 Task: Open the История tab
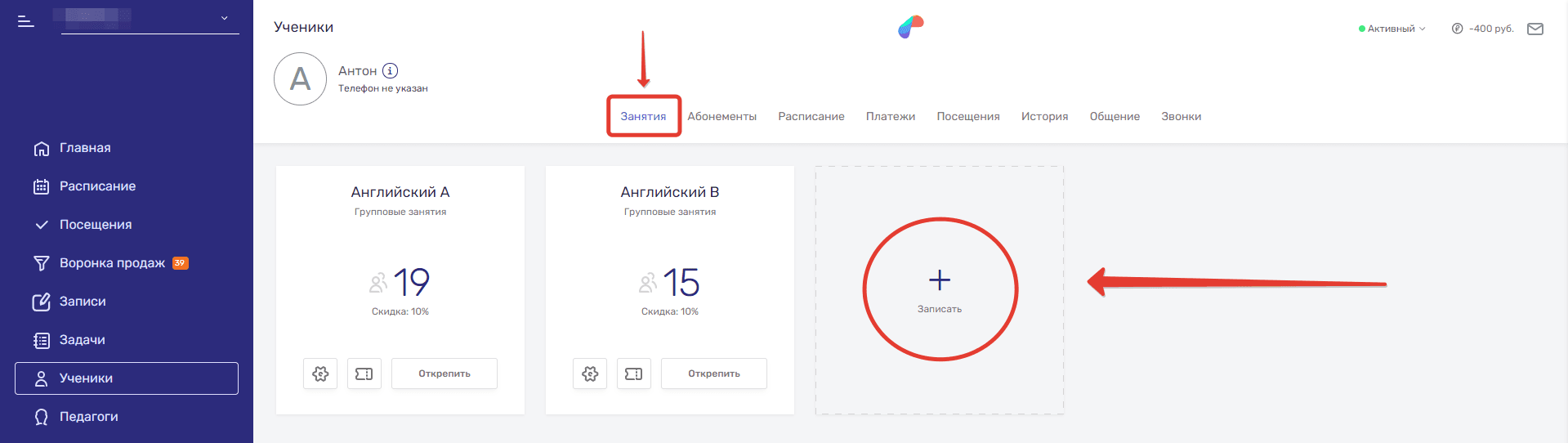coord(1044,116)
